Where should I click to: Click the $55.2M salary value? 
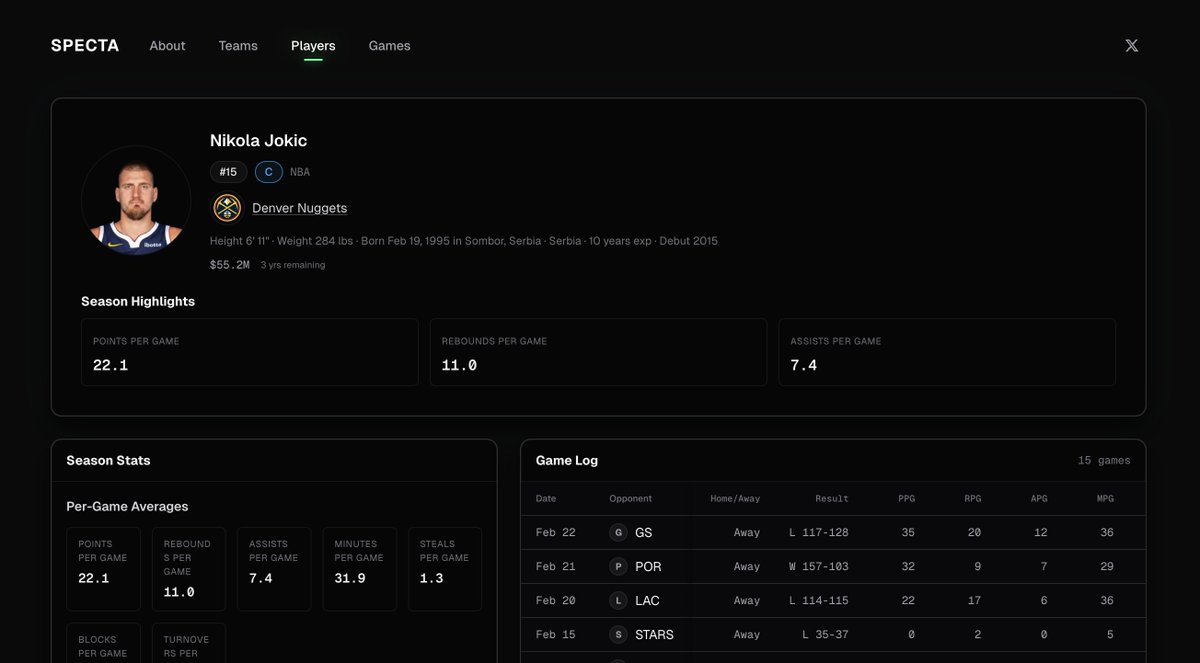(230, 265)
